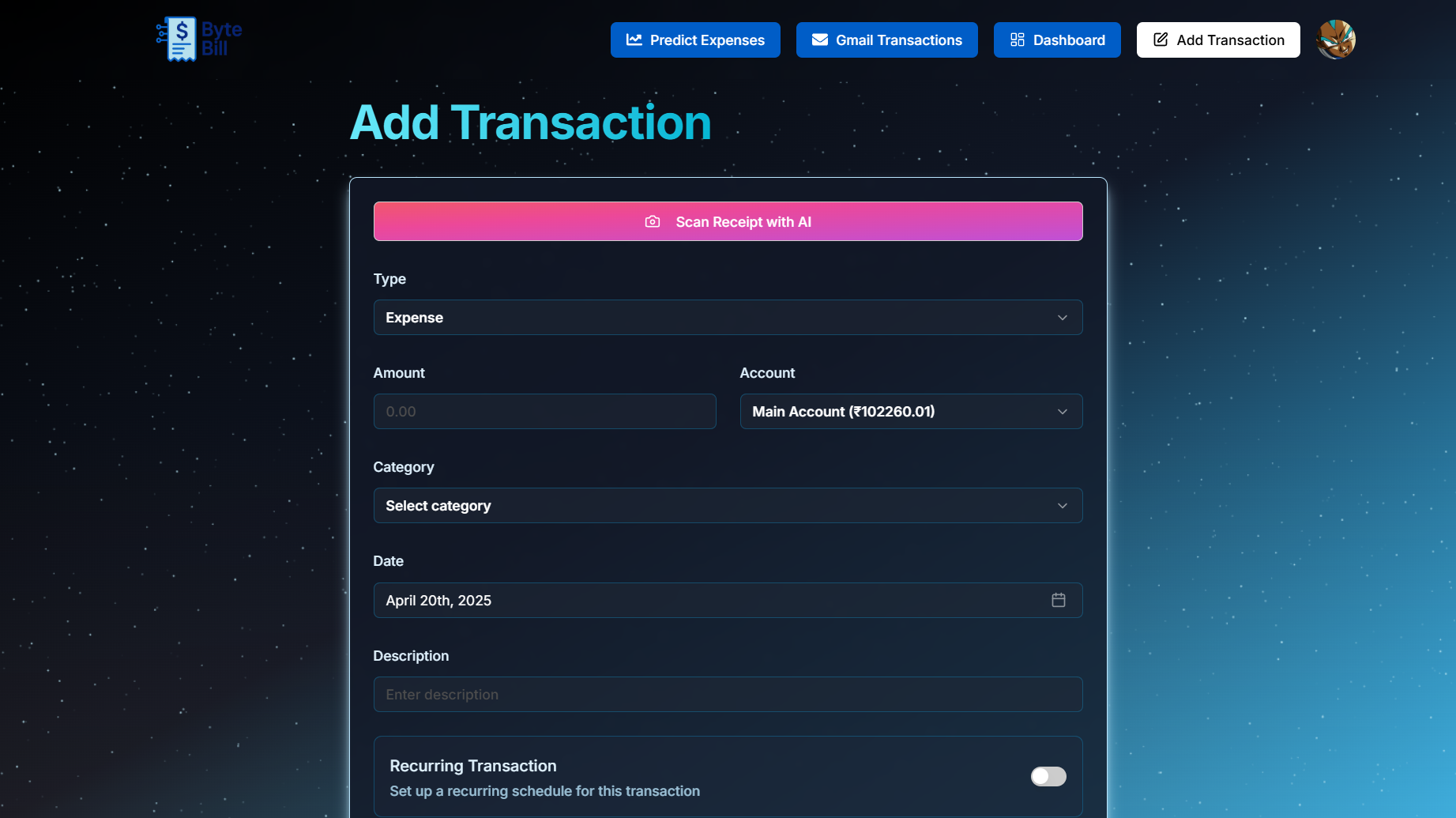This screenshot has height=818, width=1456.
Task: Open the user profile avatar
Action: [x=1335, y=40]
